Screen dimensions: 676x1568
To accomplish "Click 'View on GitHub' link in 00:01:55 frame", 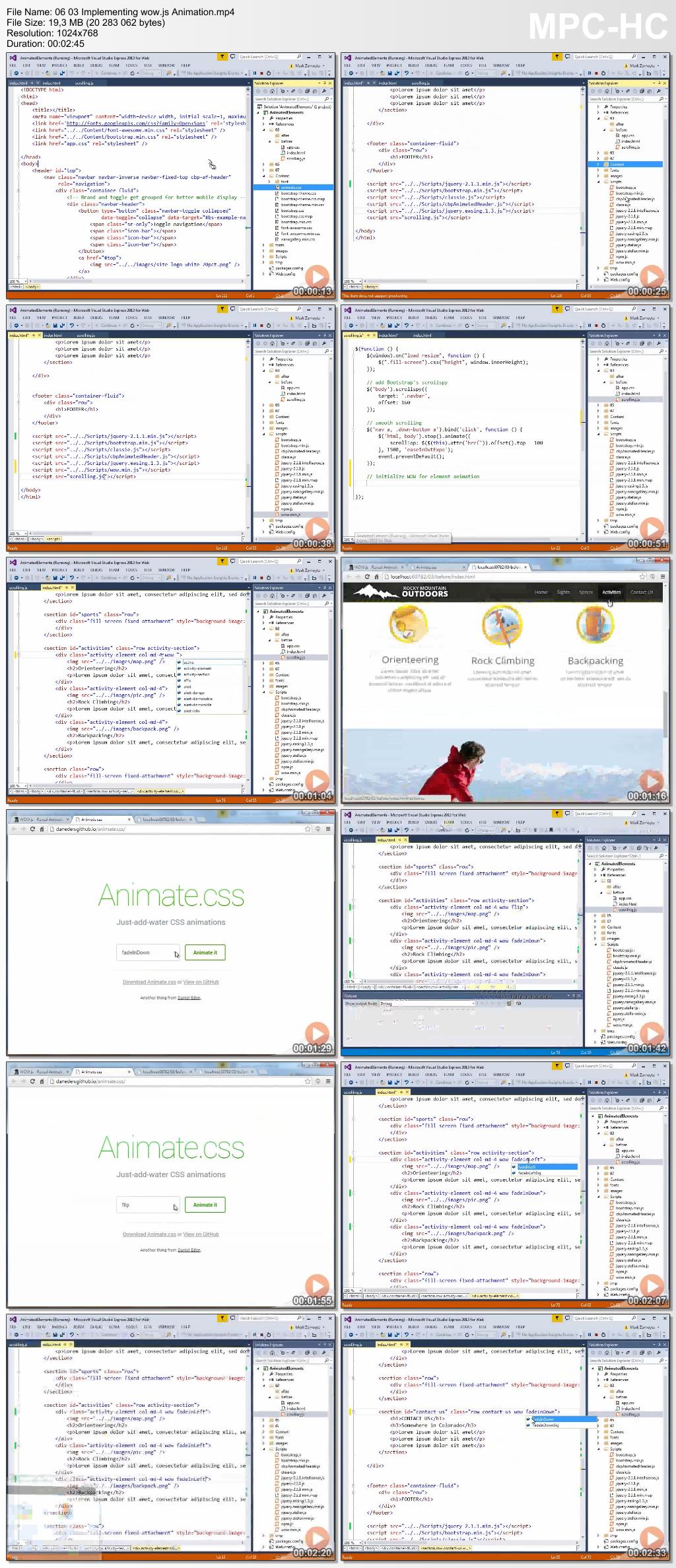I will click(x=201, y=1234).
